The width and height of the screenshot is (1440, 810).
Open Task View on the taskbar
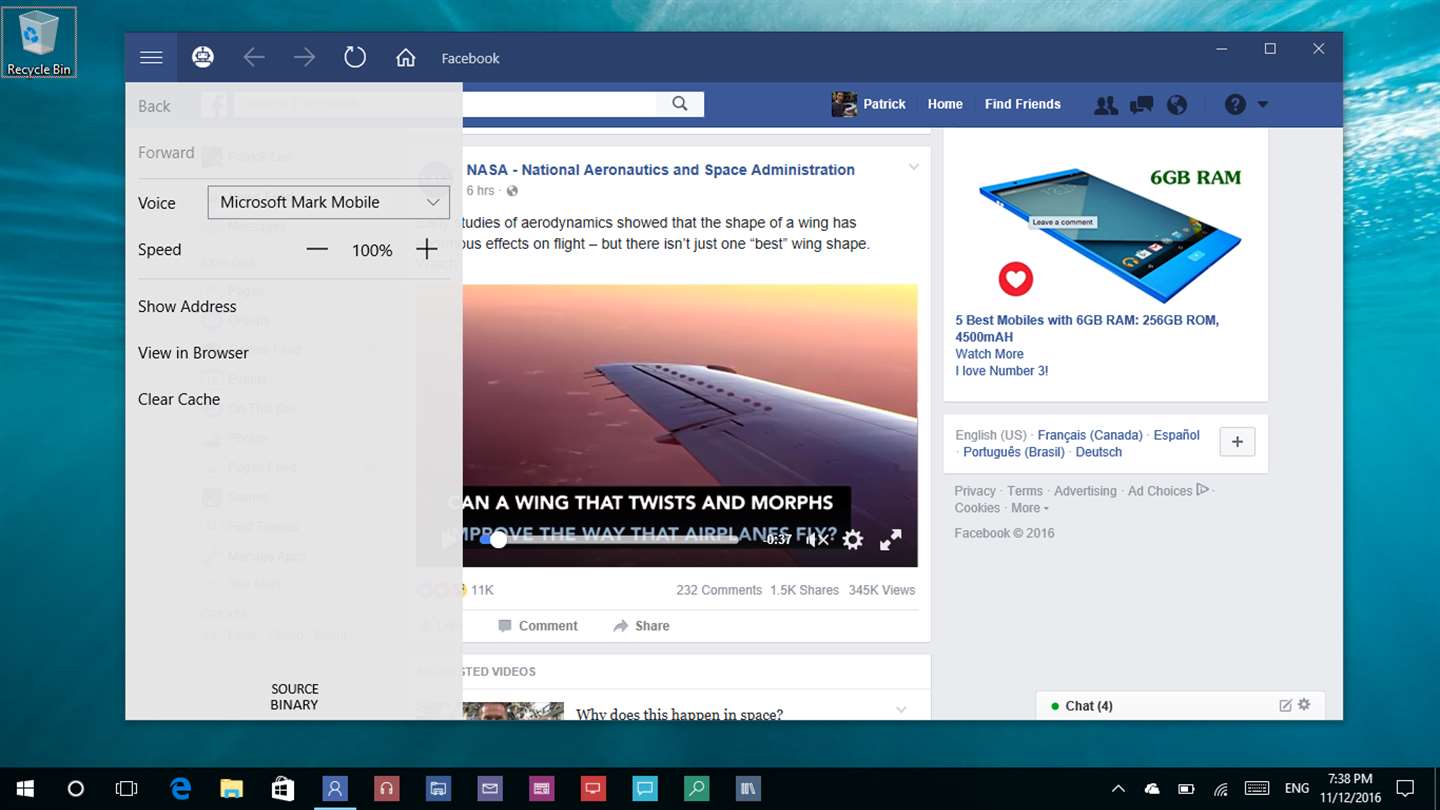click(126, 789)
